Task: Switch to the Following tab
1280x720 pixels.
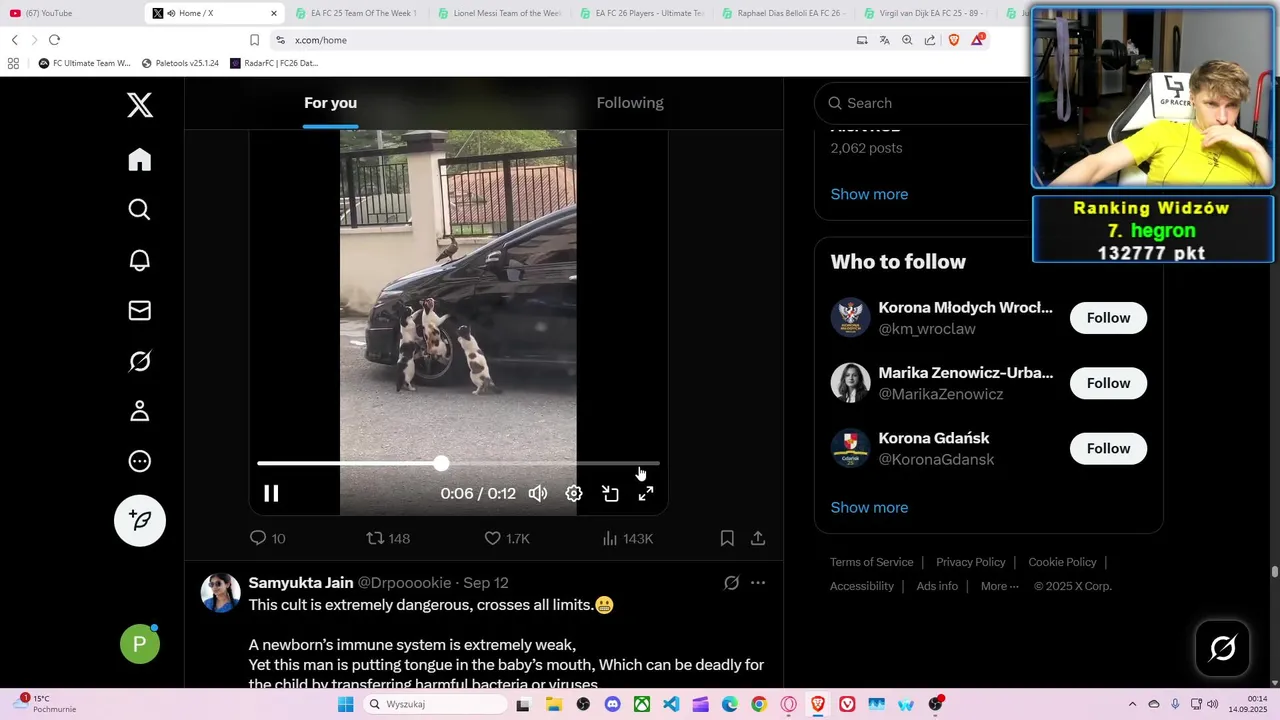Action: (630, 103)
